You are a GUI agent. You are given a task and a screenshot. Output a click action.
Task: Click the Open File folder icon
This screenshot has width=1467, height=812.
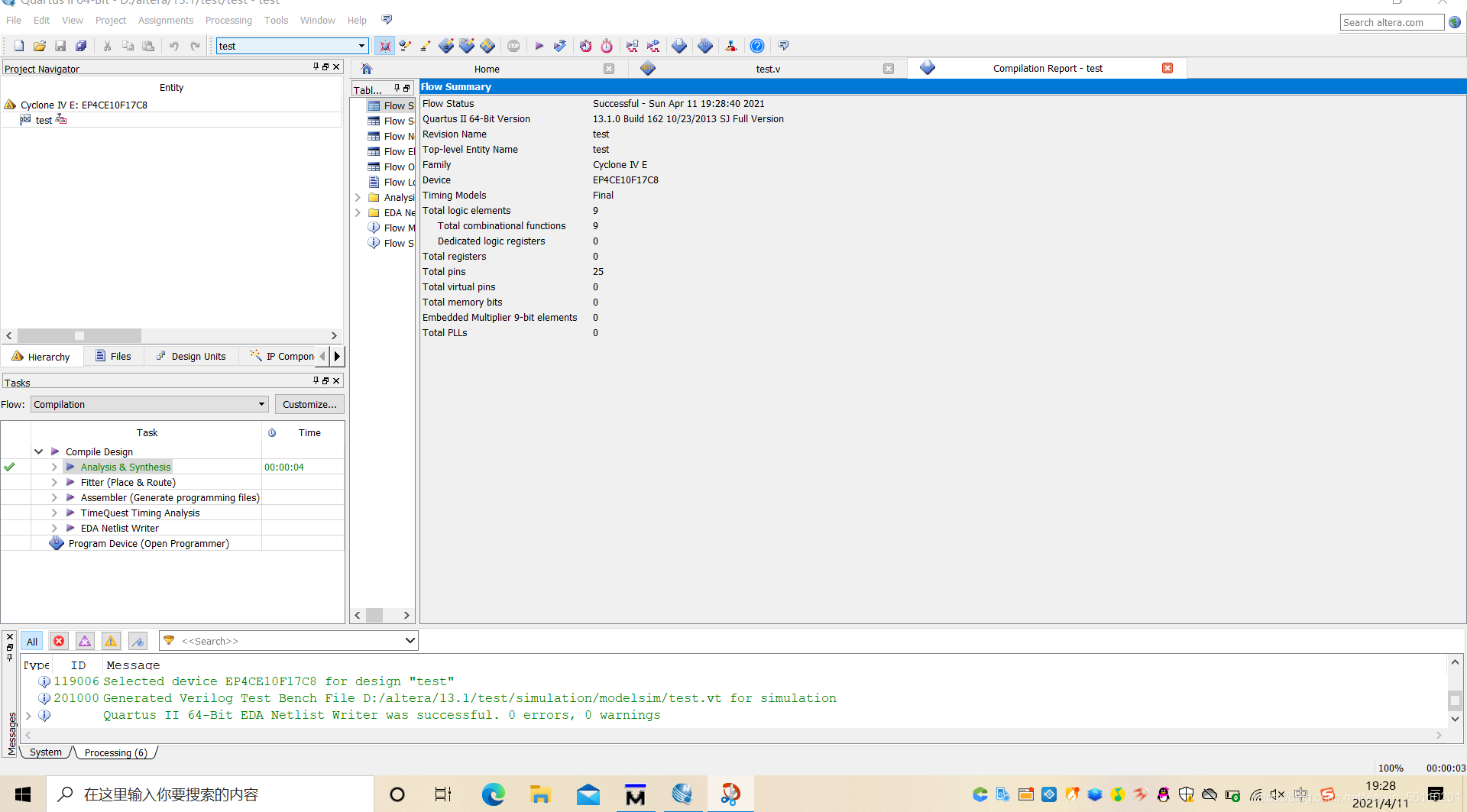pos(40,46)
